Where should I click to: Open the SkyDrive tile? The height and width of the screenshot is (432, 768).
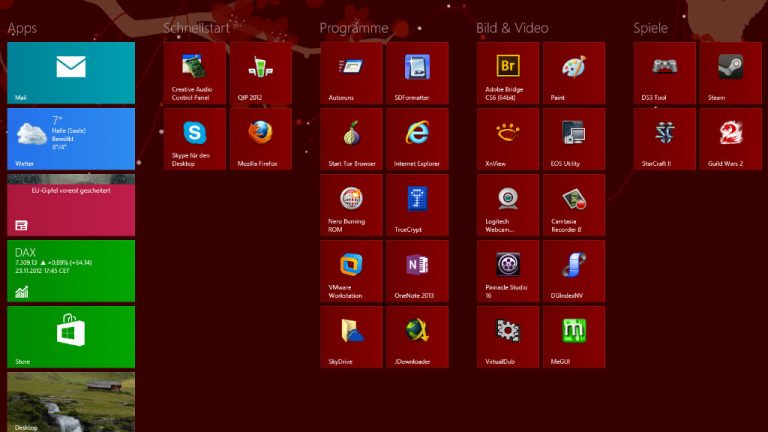point(351,337)
